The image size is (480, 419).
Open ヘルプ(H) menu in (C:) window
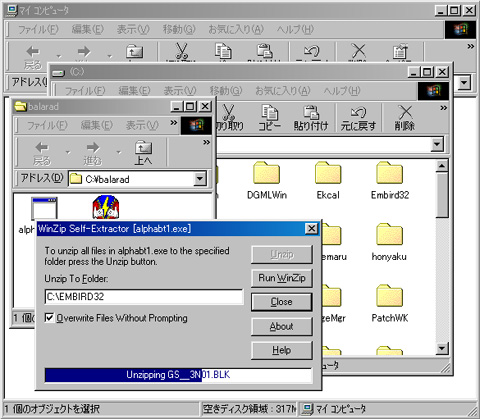pos(342,91)
